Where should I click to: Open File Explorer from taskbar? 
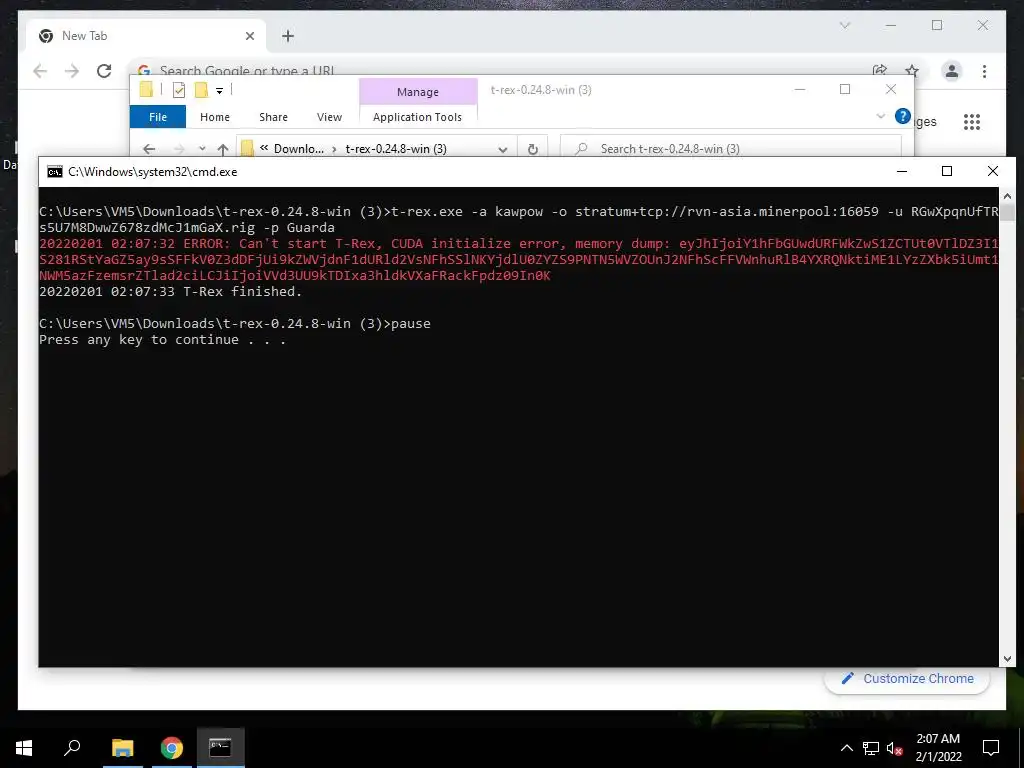[x=122, y=748]
